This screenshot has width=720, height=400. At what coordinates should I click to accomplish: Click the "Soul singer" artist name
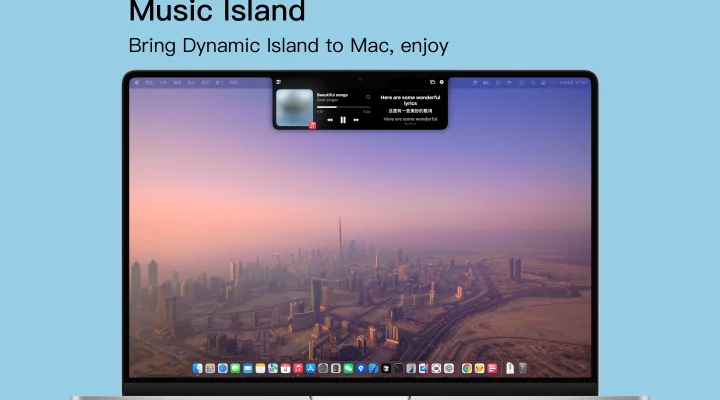click(327, 100)
